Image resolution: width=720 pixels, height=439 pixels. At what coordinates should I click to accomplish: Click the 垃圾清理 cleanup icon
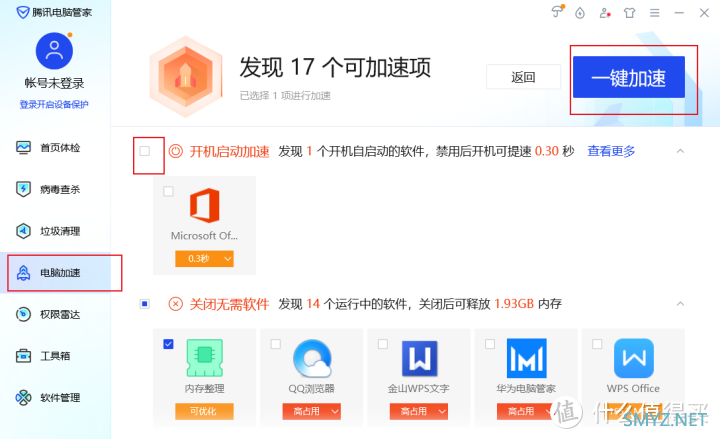tap(23, 231)
